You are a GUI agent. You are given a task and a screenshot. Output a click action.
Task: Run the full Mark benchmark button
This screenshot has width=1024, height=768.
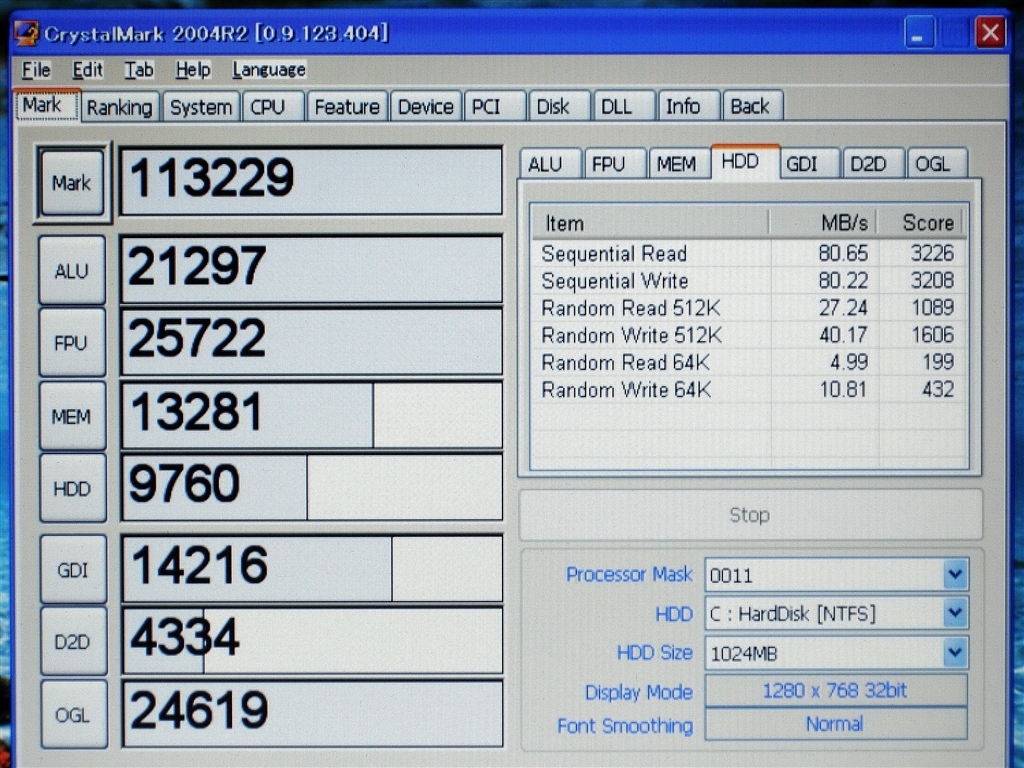click(72, 182)
